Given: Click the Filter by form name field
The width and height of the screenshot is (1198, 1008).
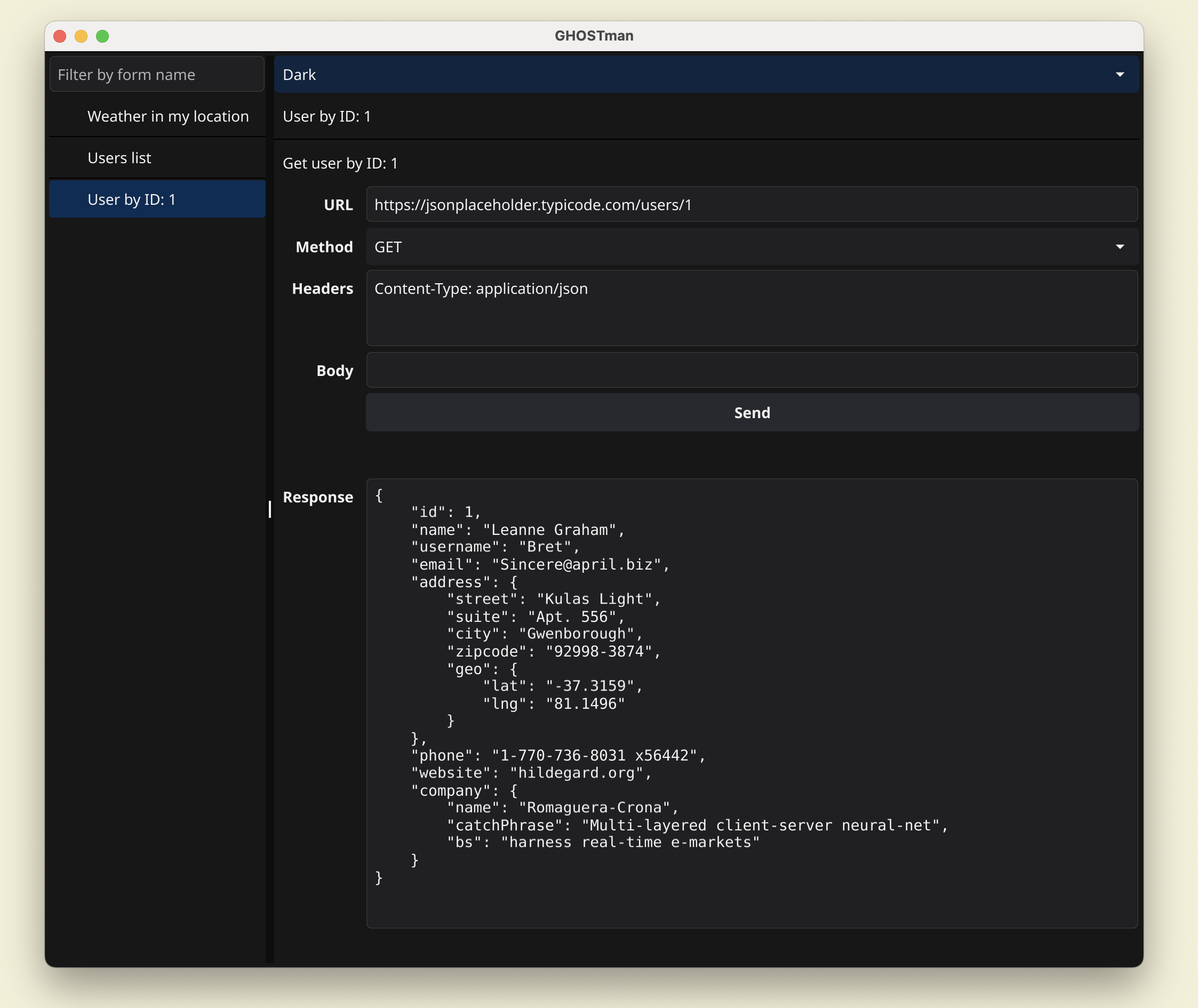Looking at the screenshot, I should 157,74.
